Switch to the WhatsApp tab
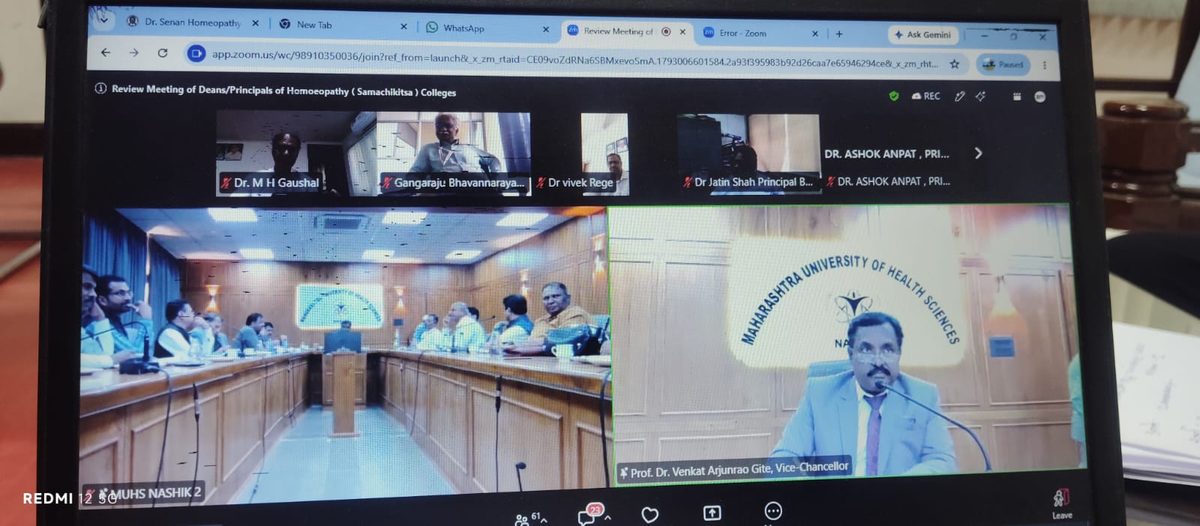The height and width of the screenshot is (526, 1200). tap(485, 29)
